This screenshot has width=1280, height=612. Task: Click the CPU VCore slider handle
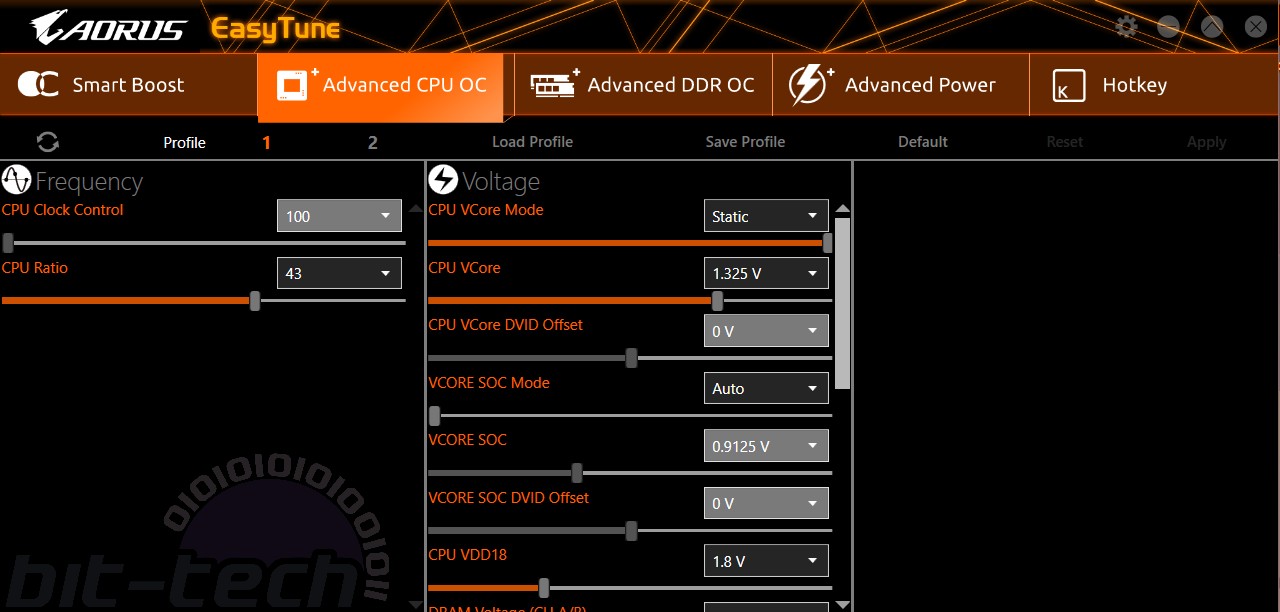pos(717,300)
